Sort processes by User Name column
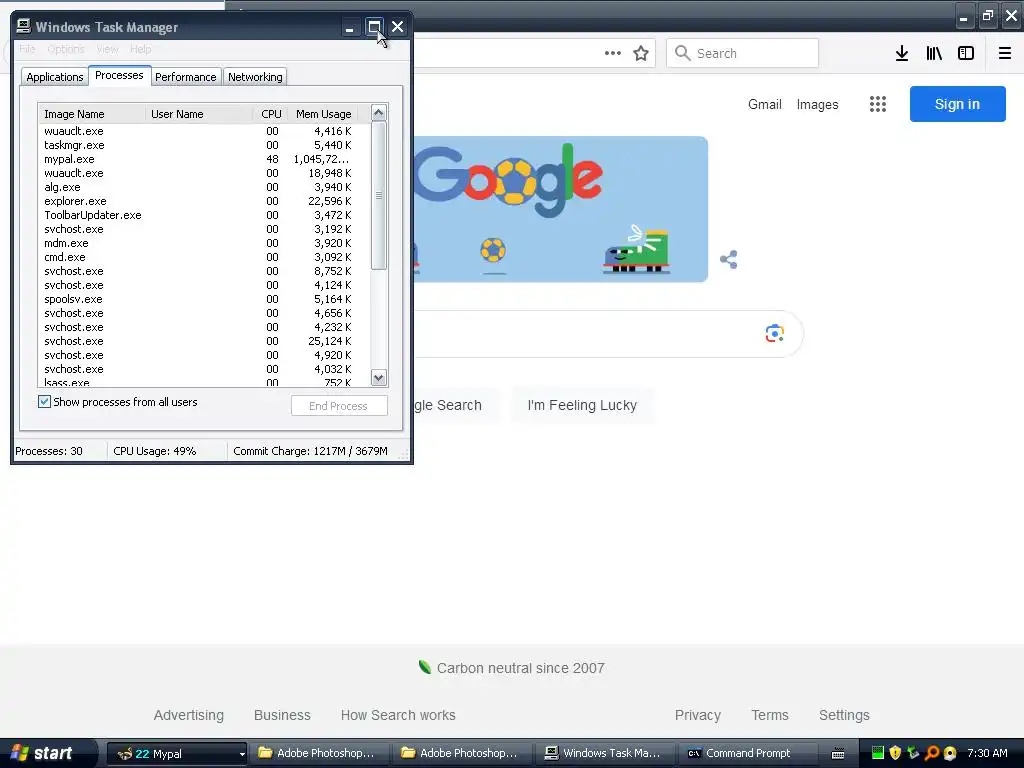1024x768 pixels. (199, 114)
